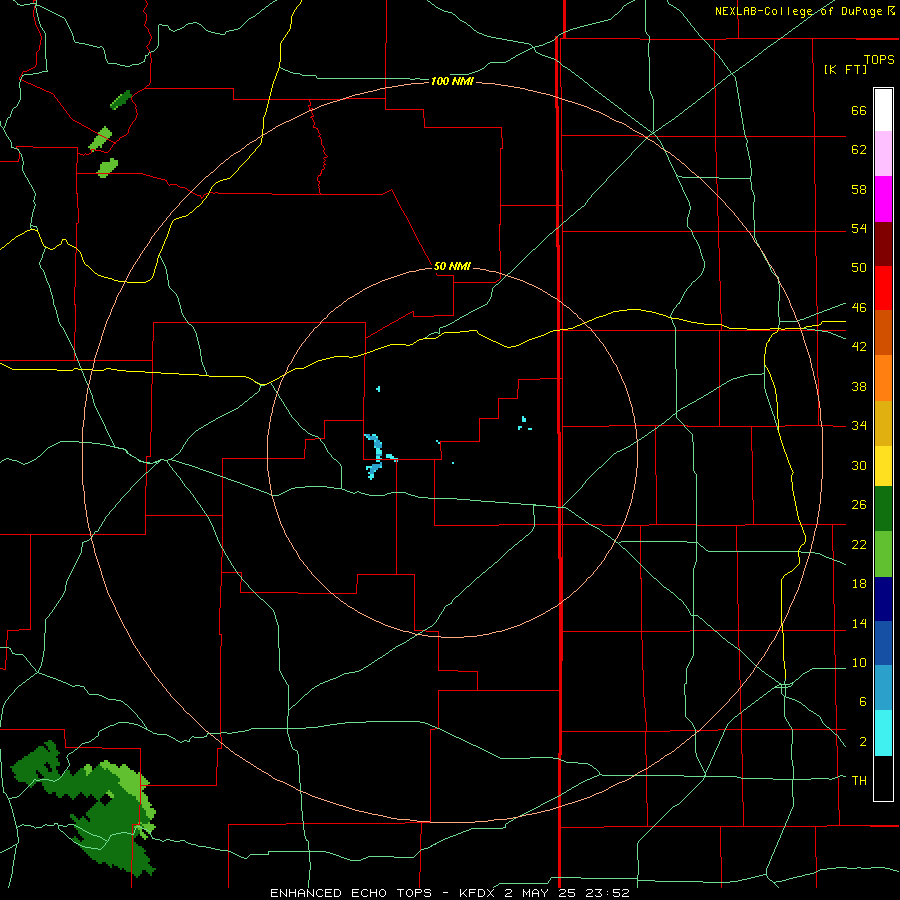The width and height of the screenshot is (900, 900).
Task: Pick the light green legend color band
Action: (x=883, y=554)
